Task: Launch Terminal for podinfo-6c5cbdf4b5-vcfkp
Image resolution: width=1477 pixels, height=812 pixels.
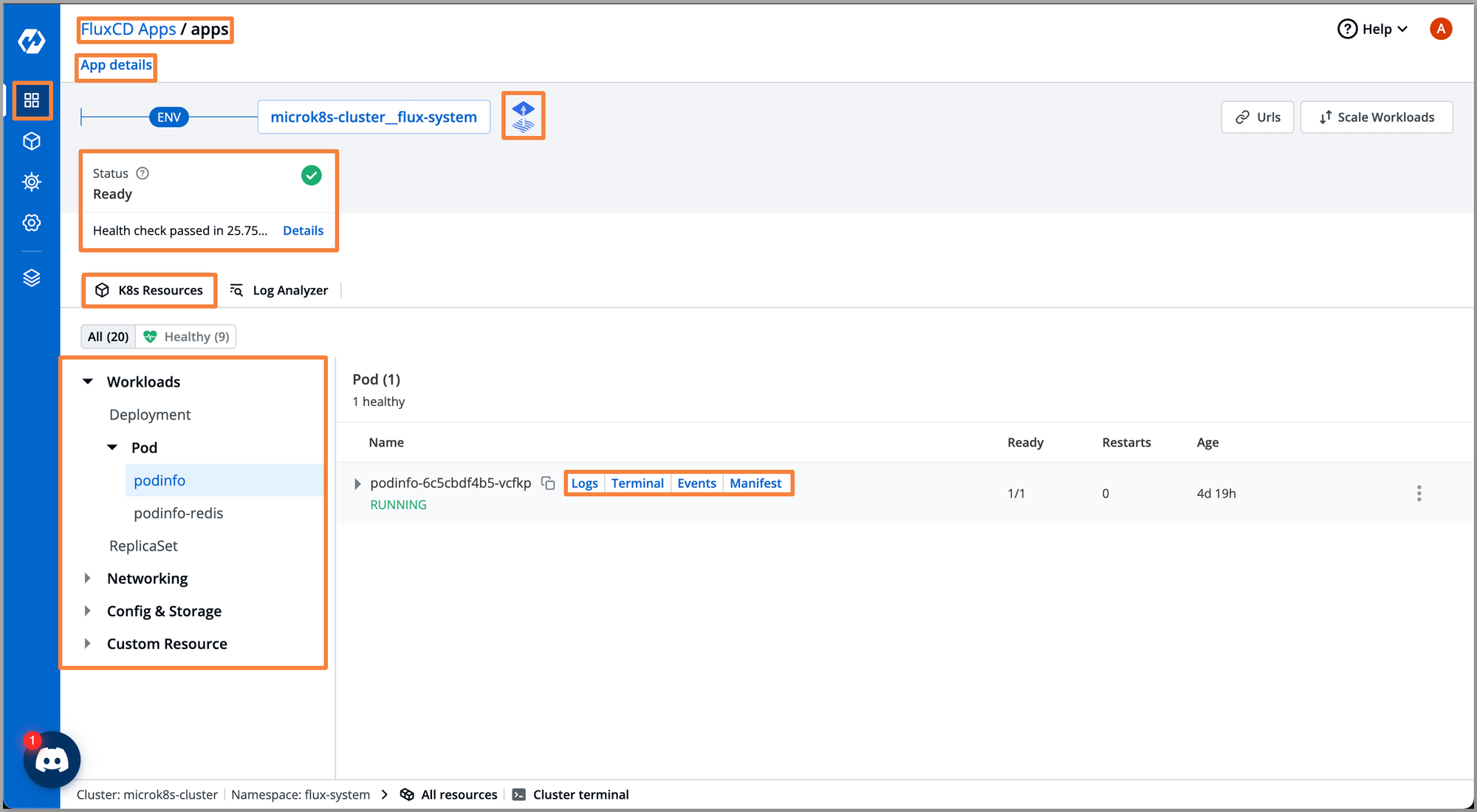Action: 638,483
